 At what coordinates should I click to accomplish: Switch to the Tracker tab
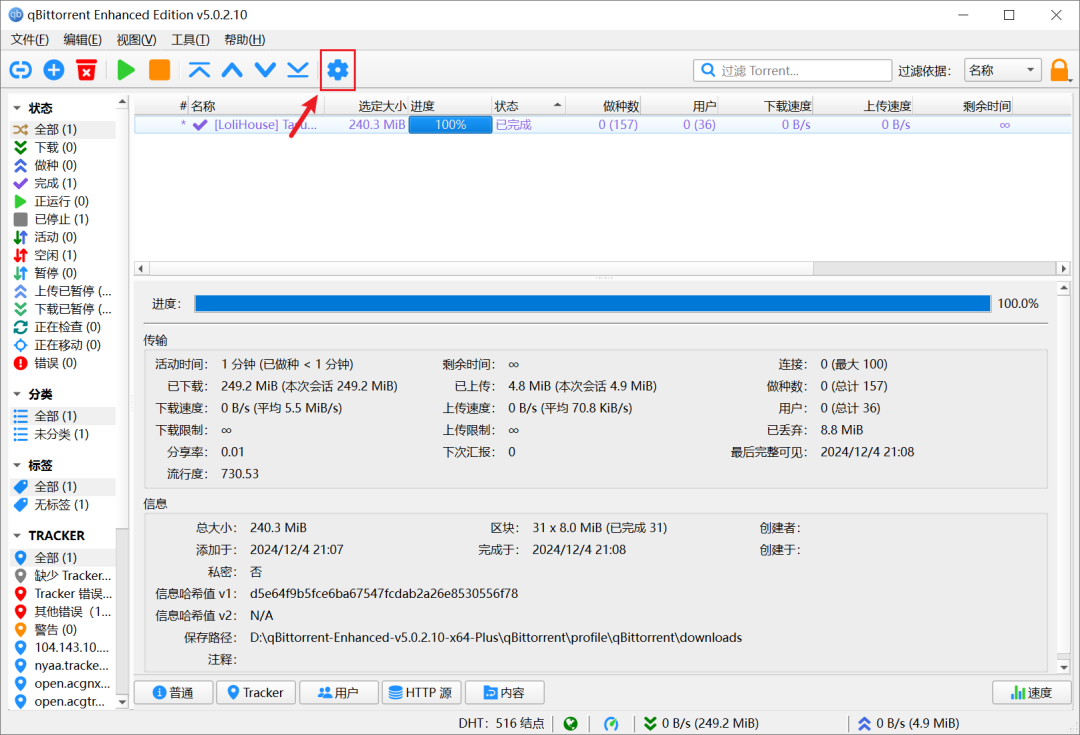256,692
